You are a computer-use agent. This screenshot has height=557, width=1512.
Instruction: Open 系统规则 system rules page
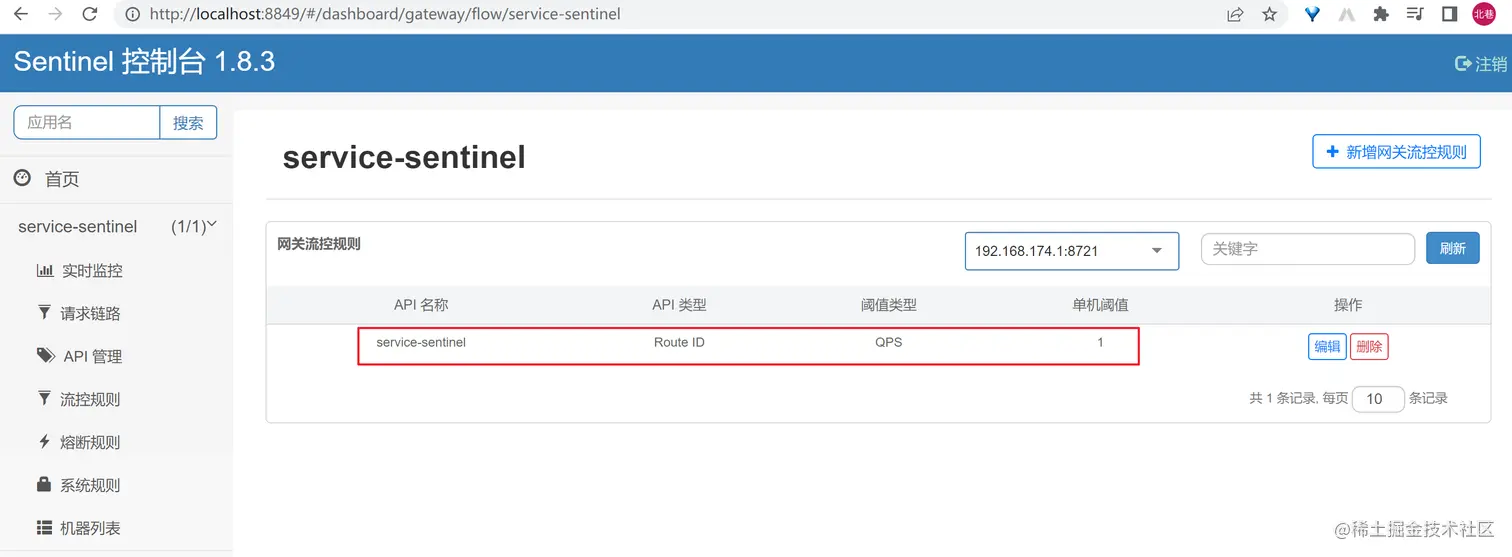[x=90, y=485]
